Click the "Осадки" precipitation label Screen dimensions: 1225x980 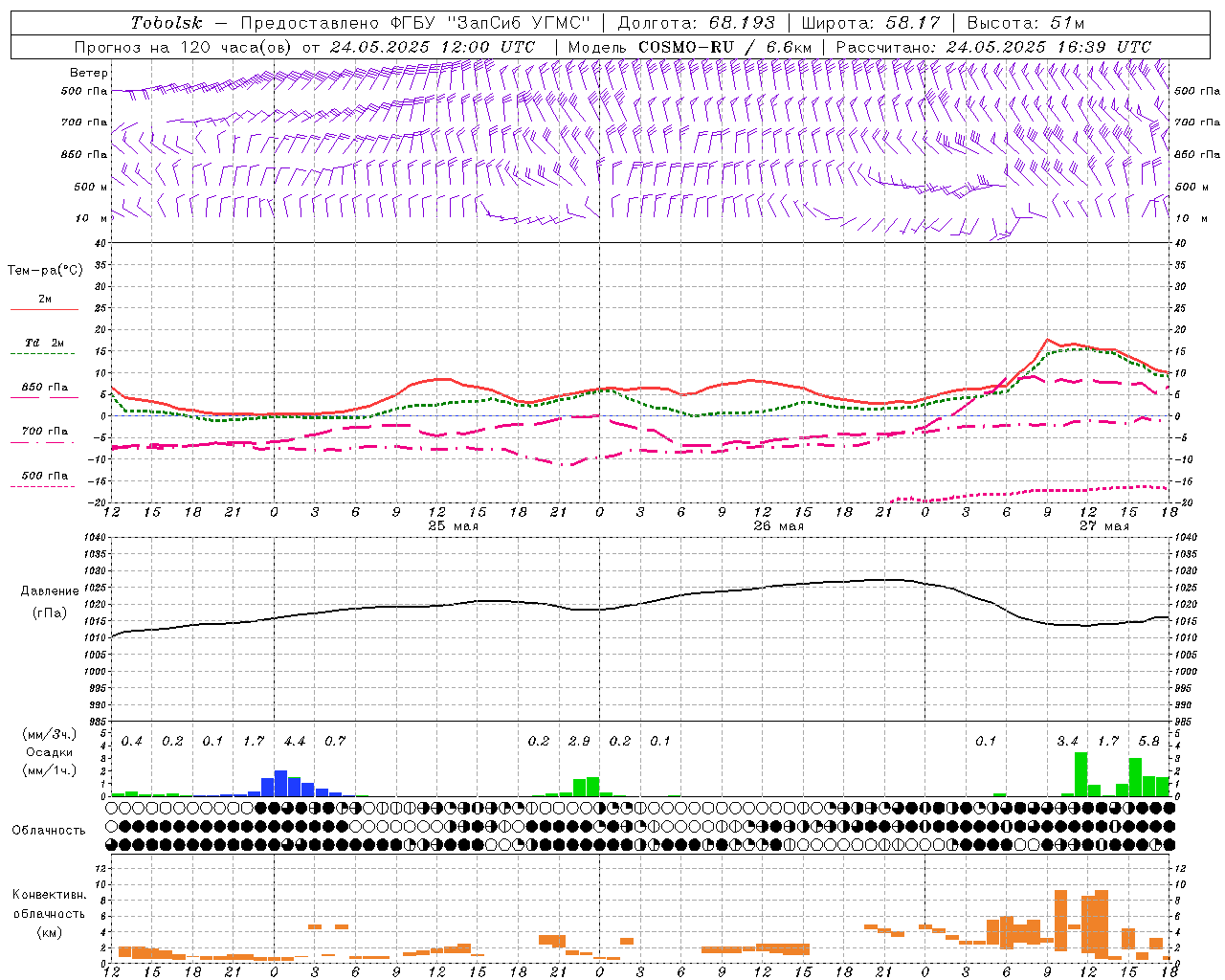tap(50, 752)
